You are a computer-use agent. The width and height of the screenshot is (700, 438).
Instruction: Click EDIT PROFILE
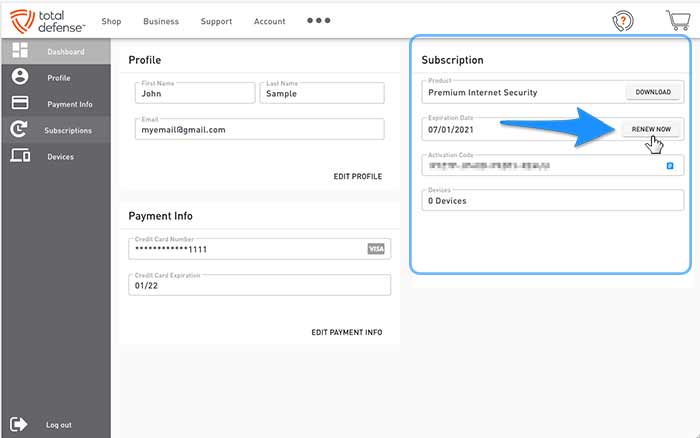point(358,176)
